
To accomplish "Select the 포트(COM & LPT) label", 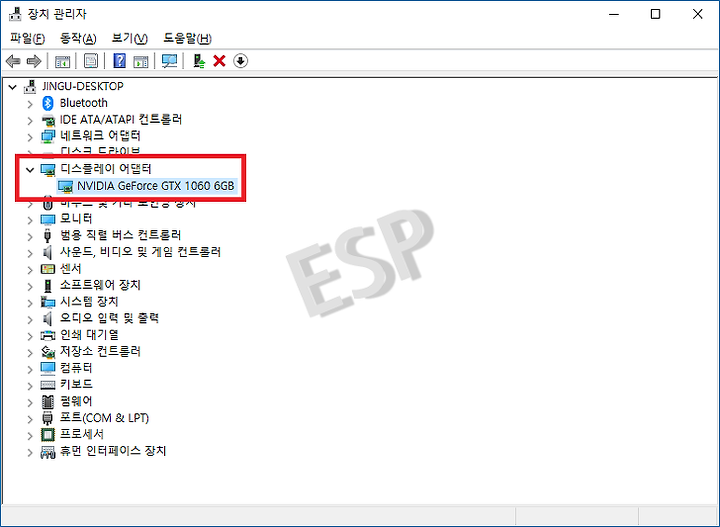I will (x=104, y=418).
